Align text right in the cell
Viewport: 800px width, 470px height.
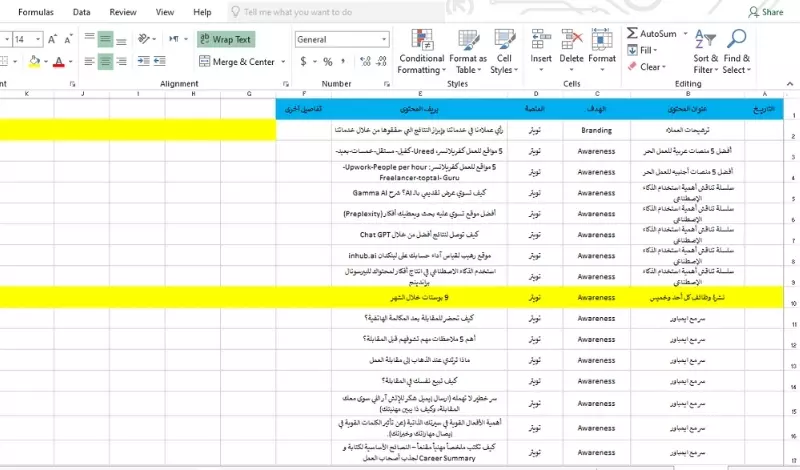[121, 61]
